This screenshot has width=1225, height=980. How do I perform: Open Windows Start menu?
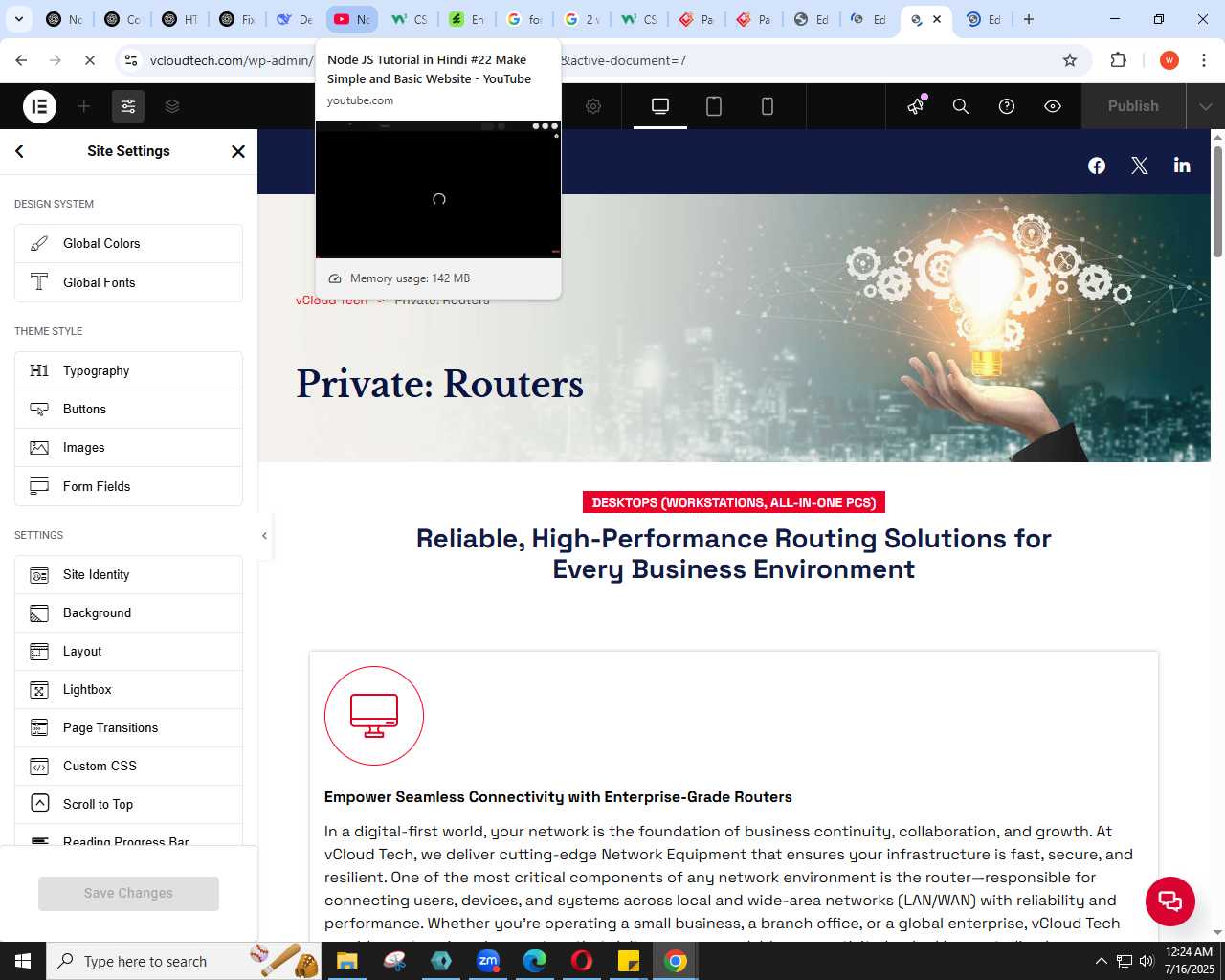[23, 961]
